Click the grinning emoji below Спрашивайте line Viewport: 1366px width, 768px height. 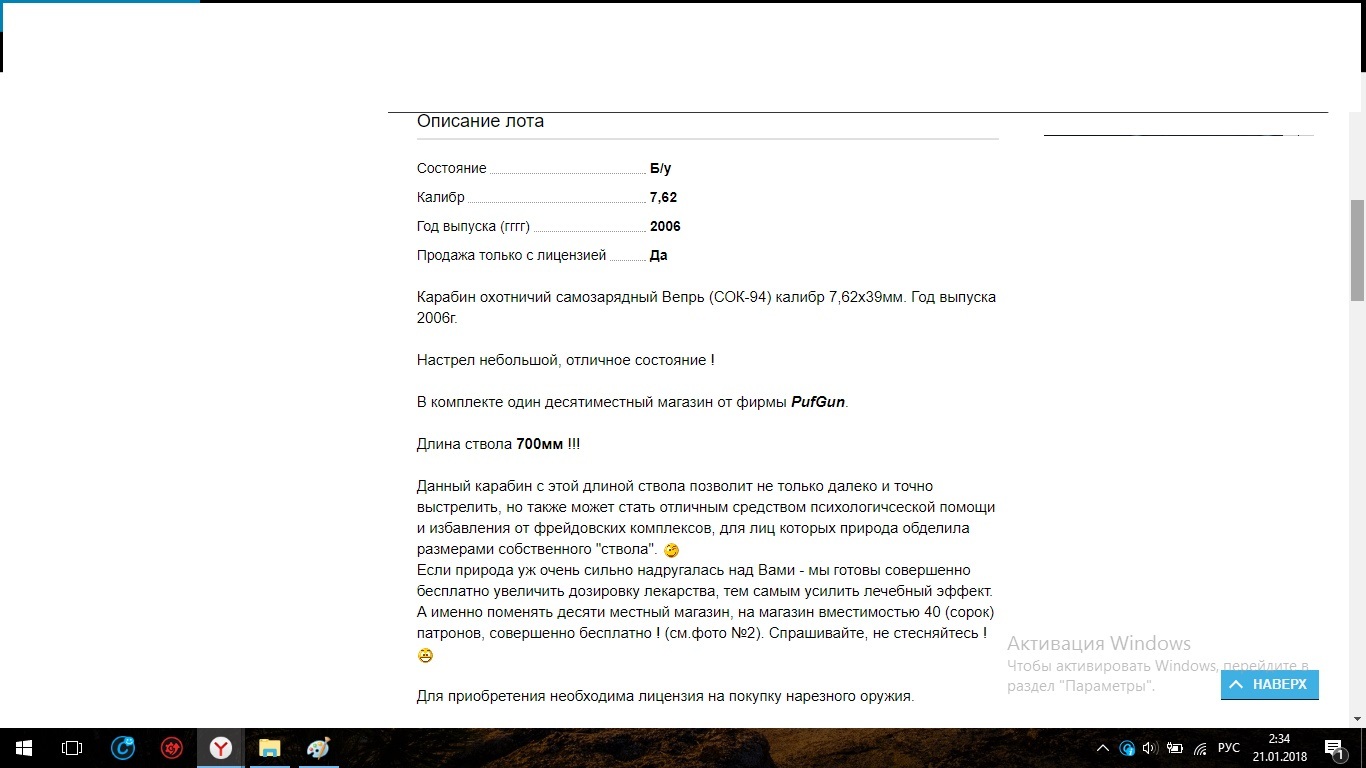(425, 656)
